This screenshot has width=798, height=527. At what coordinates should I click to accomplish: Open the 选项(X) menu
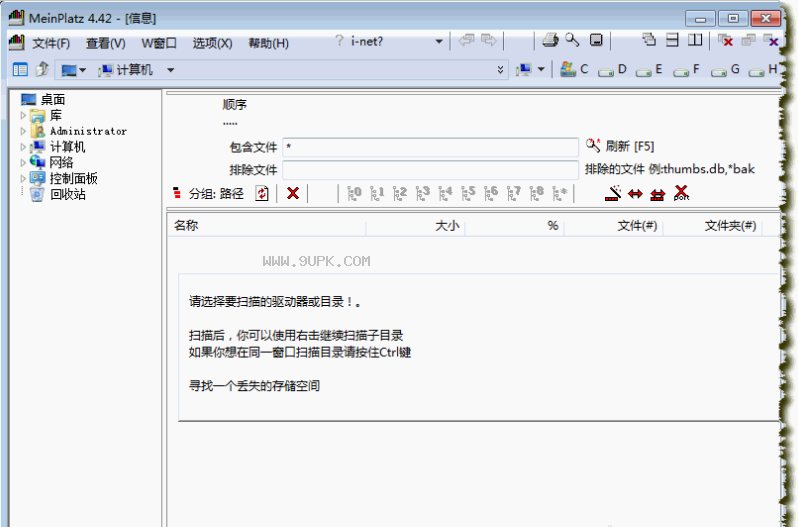212,43
